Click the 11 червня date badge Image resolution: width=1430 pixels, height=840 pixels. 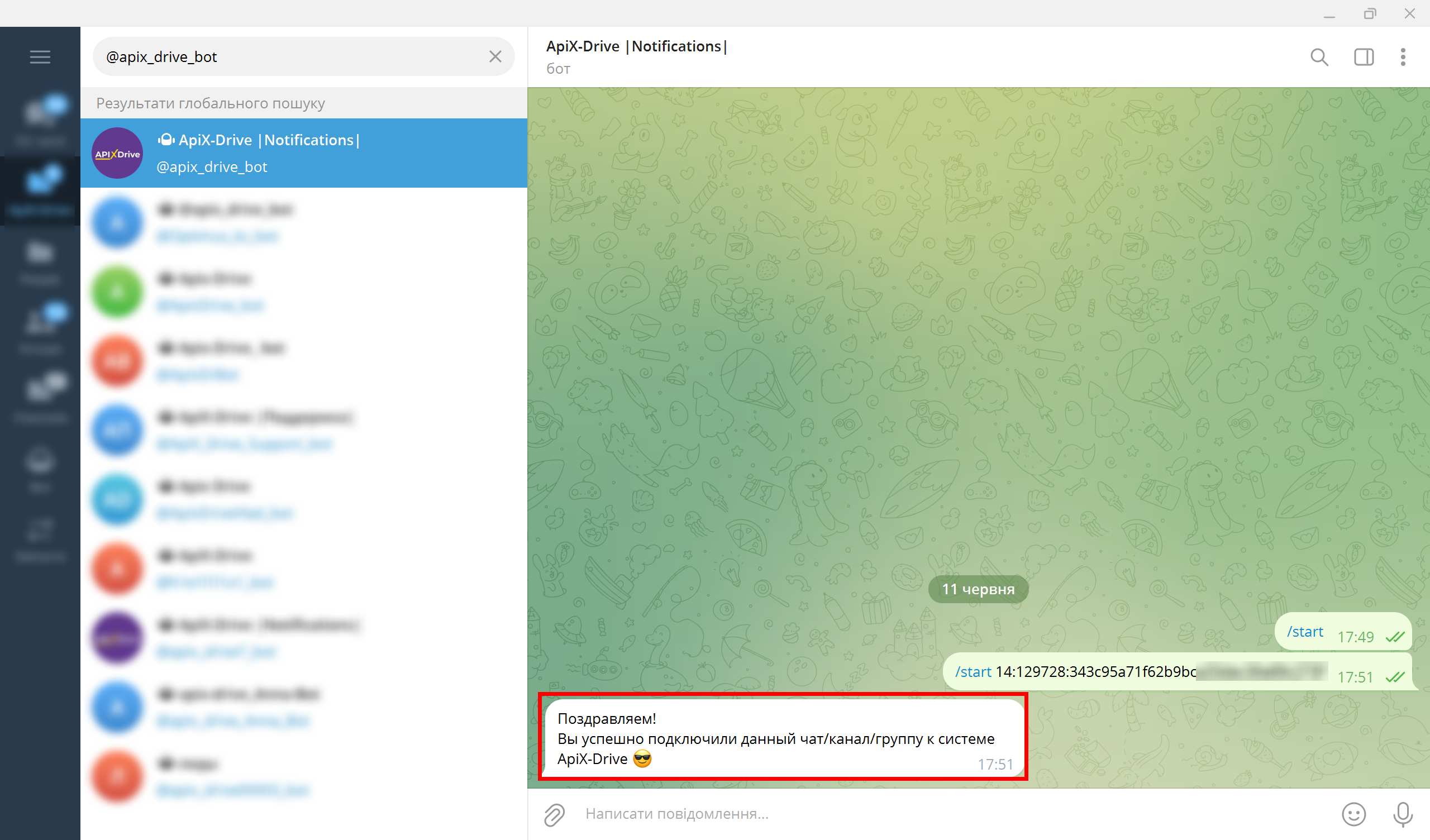pyautogui.click(x=978, y=589)
